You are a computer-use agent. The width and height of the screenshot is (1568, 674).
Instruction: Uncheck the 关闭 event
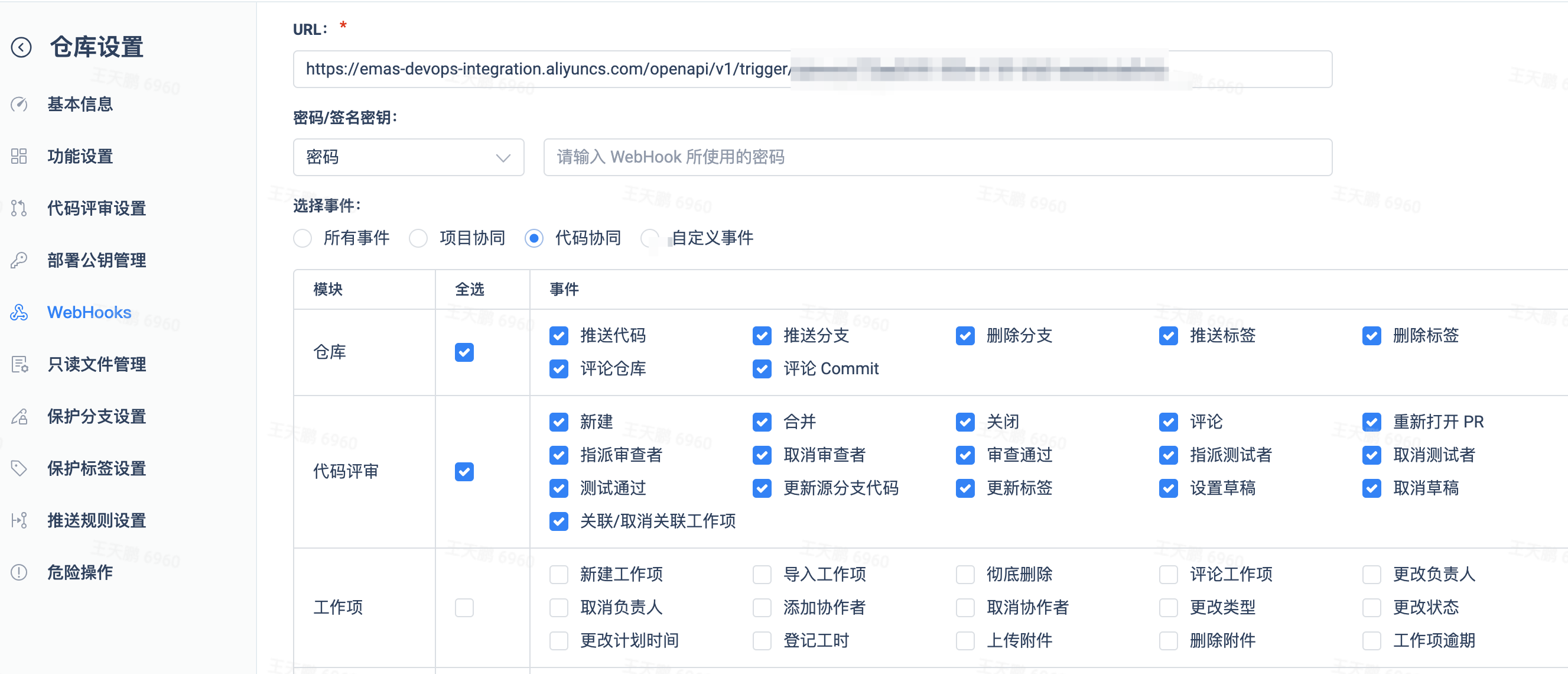click(x=965, y=422)
